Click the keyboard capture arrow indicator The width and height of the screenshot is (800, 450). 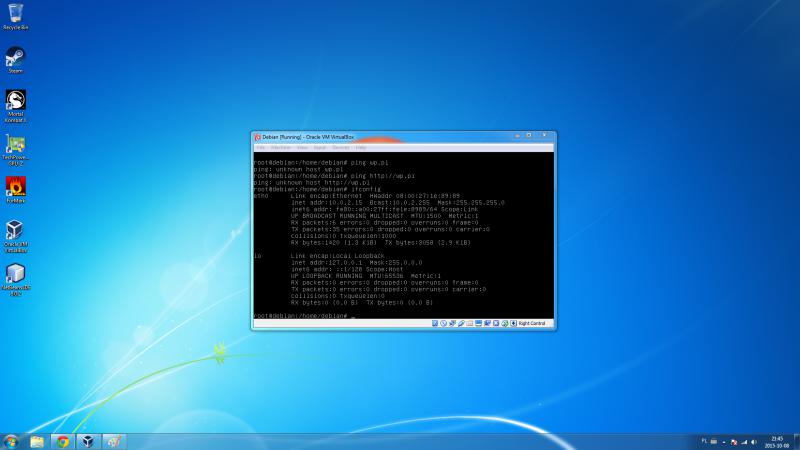click(x=512, y=323)
